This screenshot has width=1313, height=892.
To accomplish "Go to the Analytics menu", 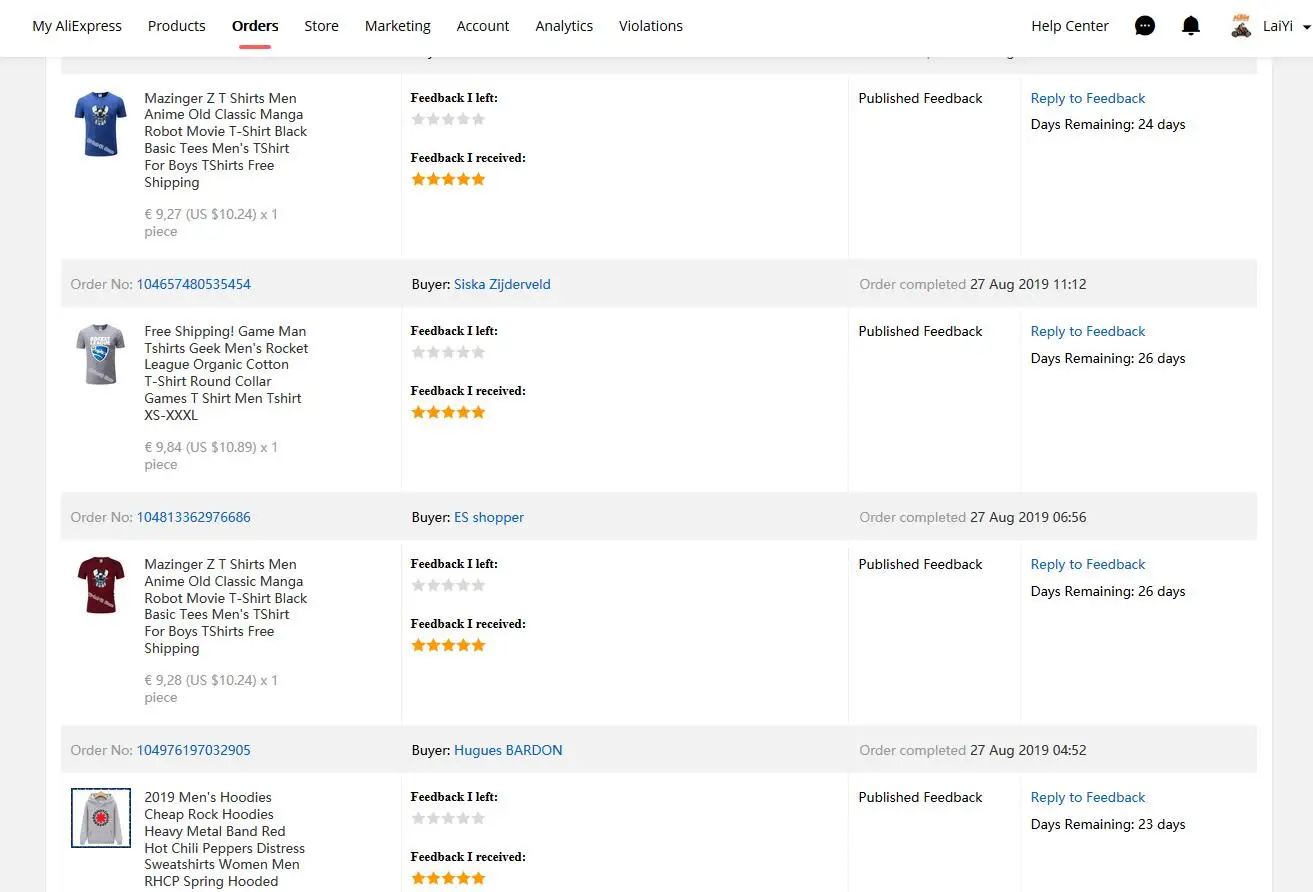I will (x=564, y=26).
